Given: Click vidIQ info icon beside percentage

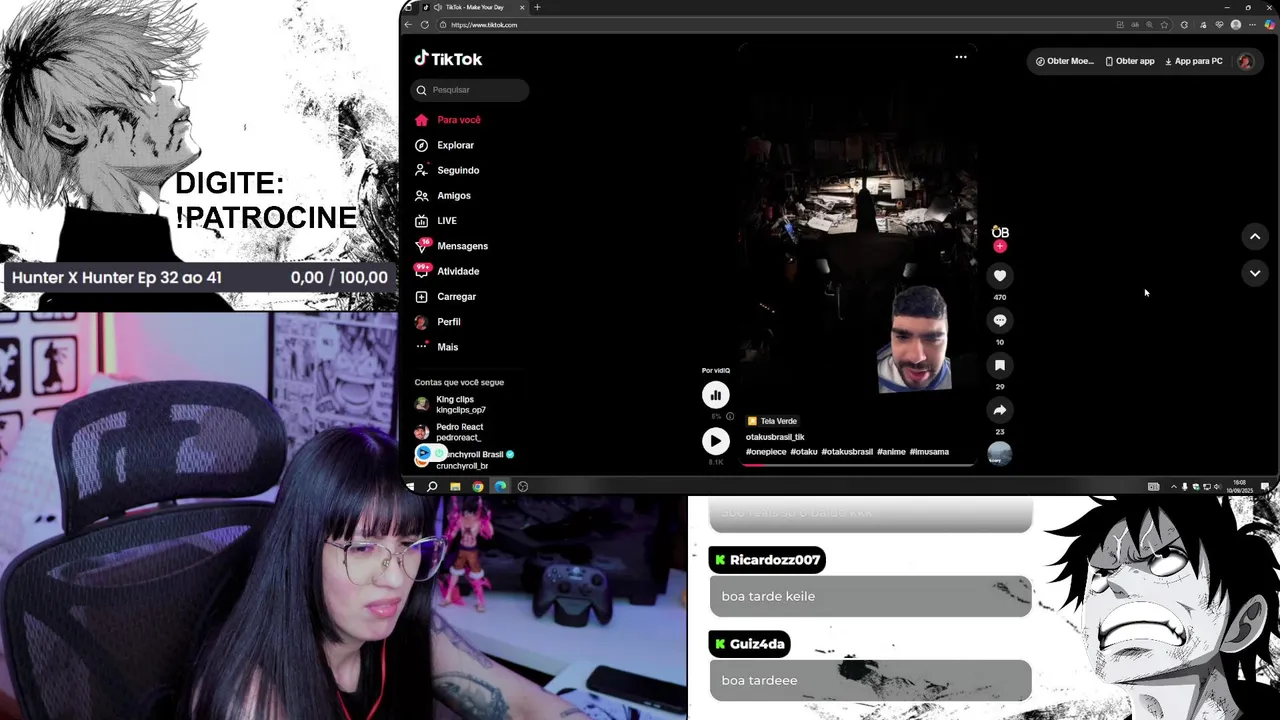Looking at the screenshot, I should click(x=730, y=417).
